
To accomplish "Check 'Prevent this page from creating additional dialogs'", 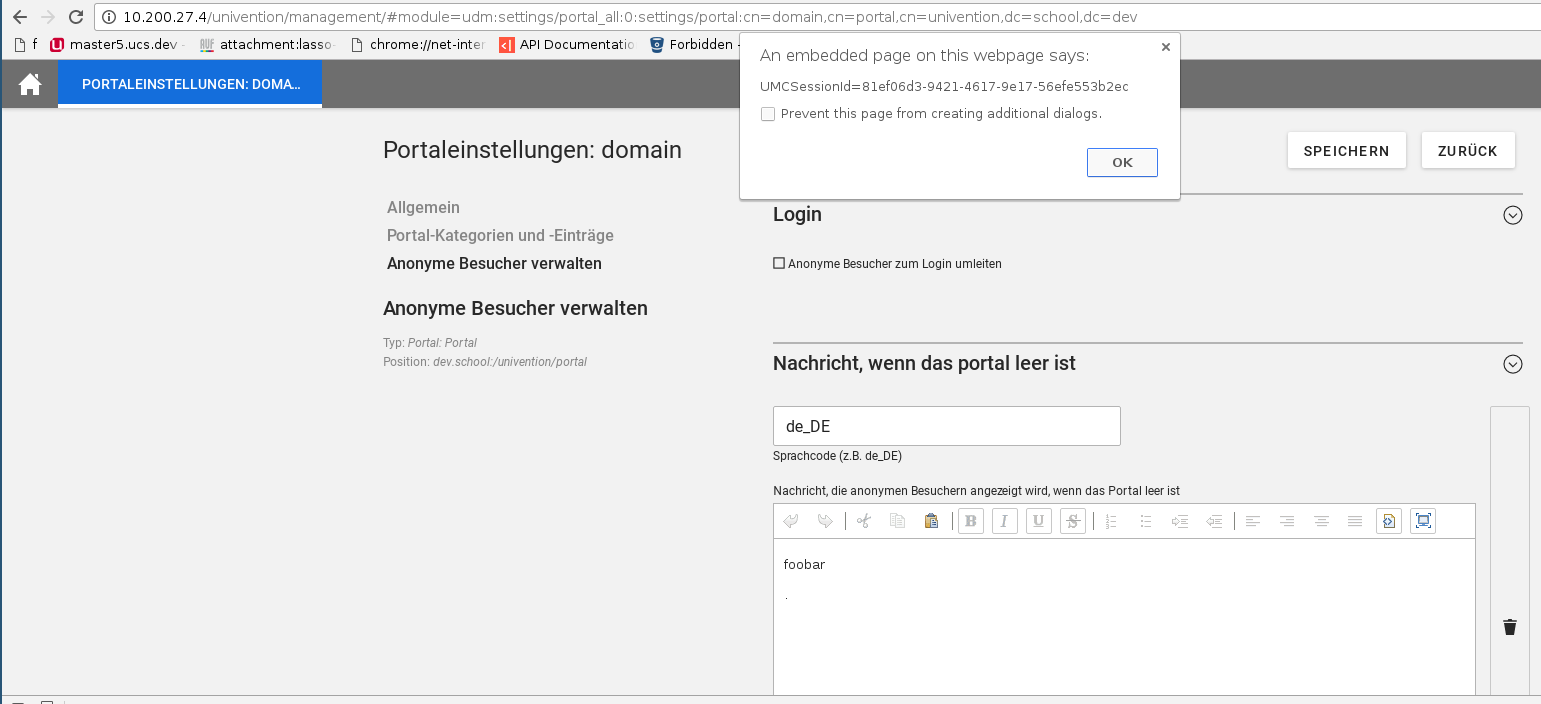I will pyautogui.click(x=768, y=114).
